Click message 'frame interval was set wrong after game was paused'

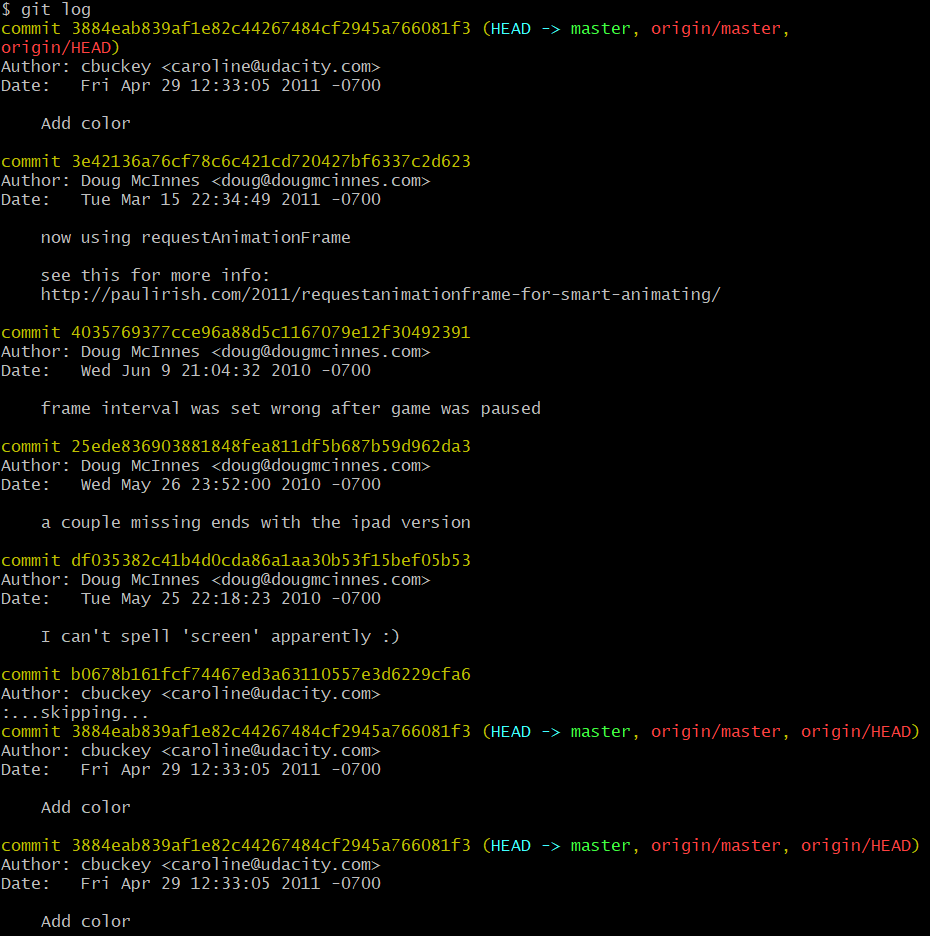point(291,409)
